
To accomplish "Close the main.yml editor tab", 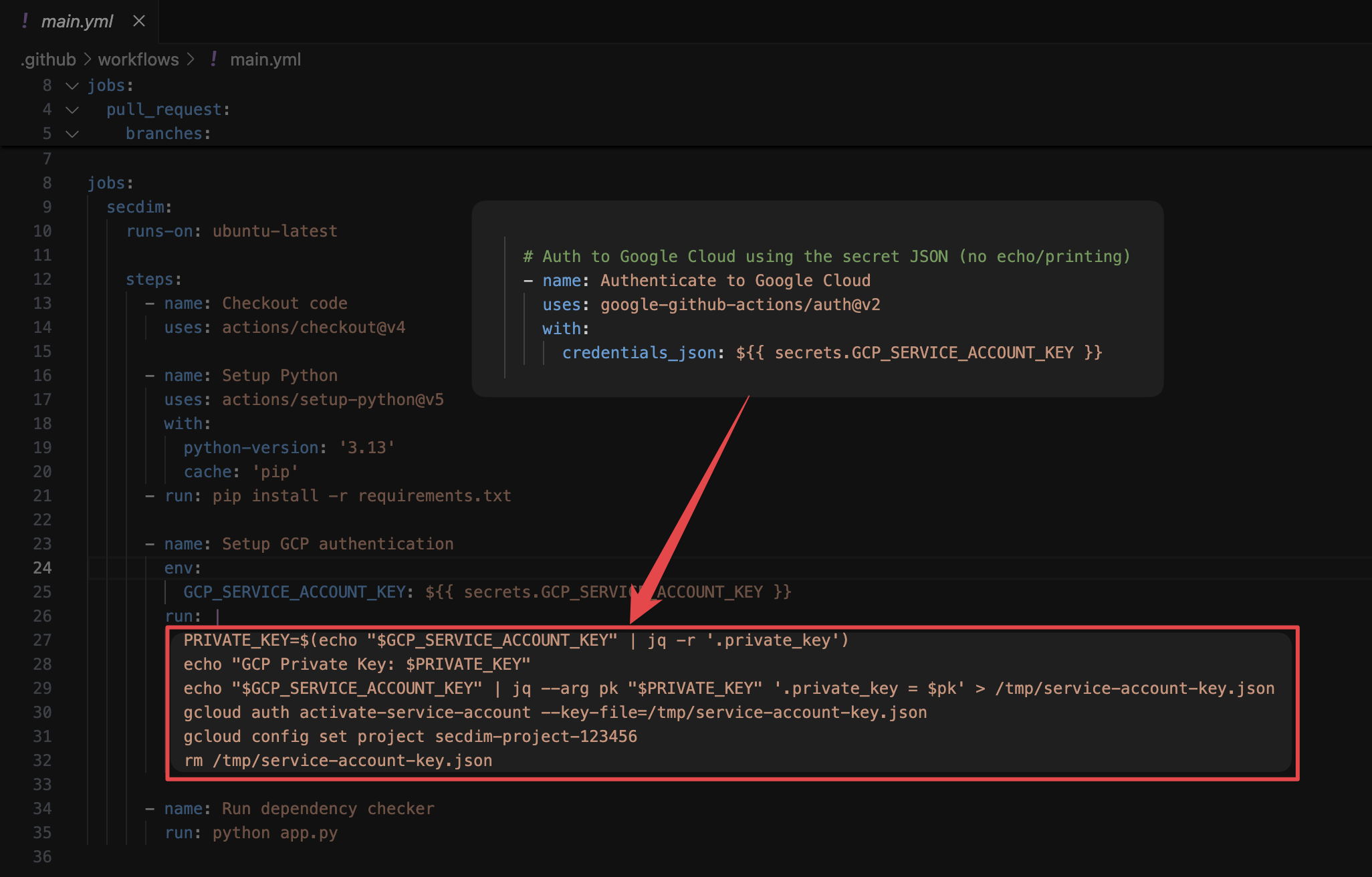I will [x=139, y=21].
